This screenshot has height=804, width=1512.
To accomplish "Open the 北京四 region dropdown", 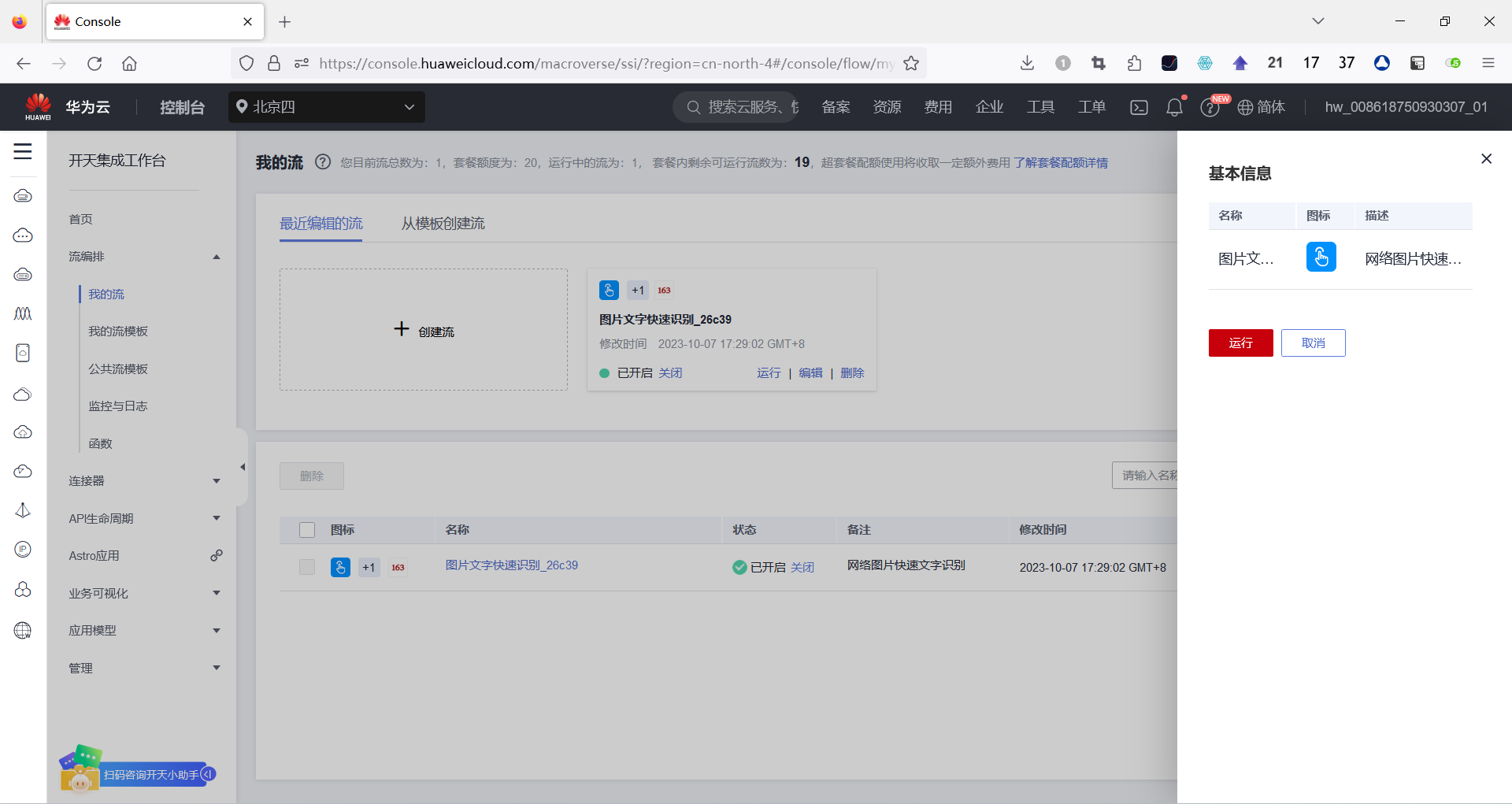I will [326, 107].
